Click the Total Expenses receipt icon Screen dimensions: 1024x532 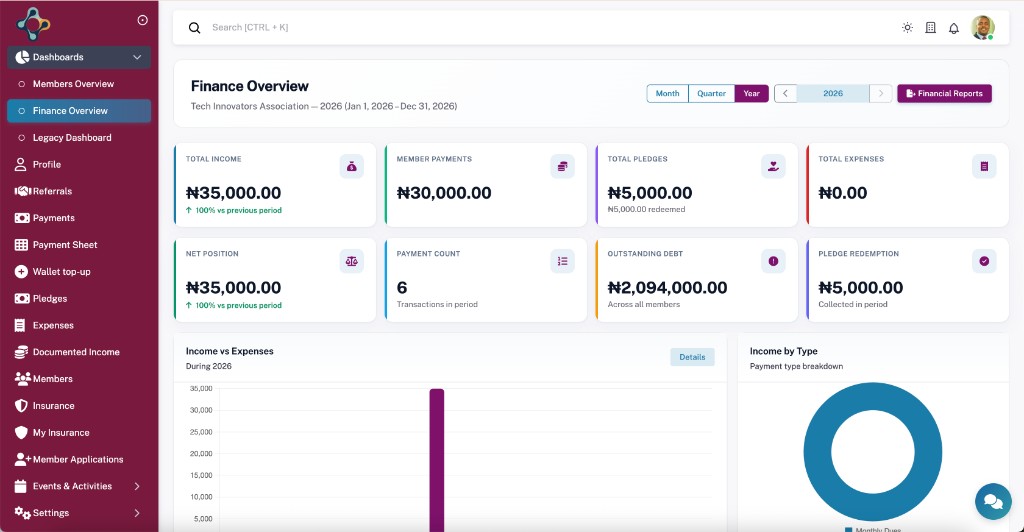tap(984, 166)
